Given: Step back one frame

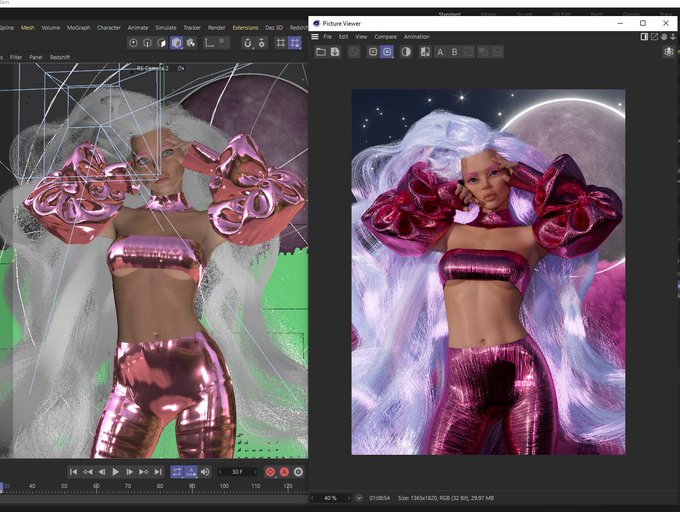Looking at the screenshot, I should [x=101, y=472].
